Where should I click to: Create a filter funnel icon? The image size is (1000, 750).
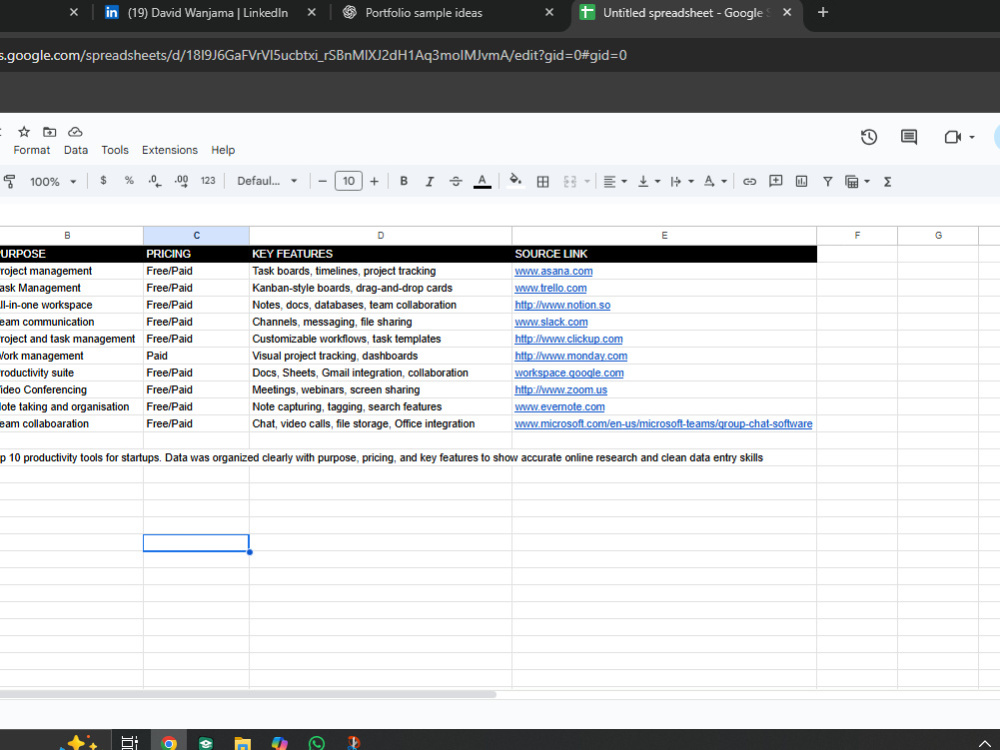pos(827,182)
